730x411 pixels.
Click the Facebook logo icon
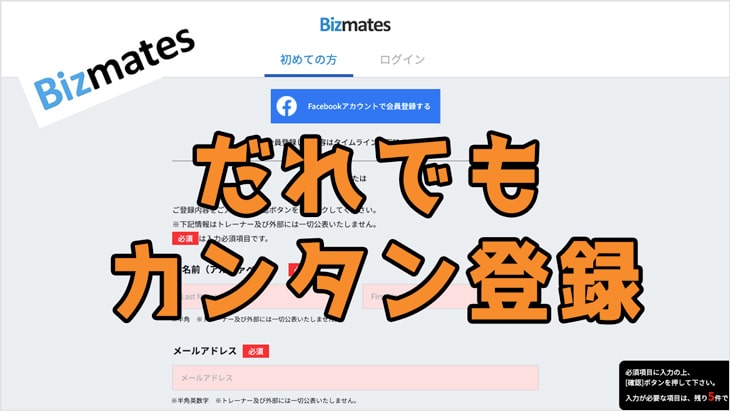(286, 106)
